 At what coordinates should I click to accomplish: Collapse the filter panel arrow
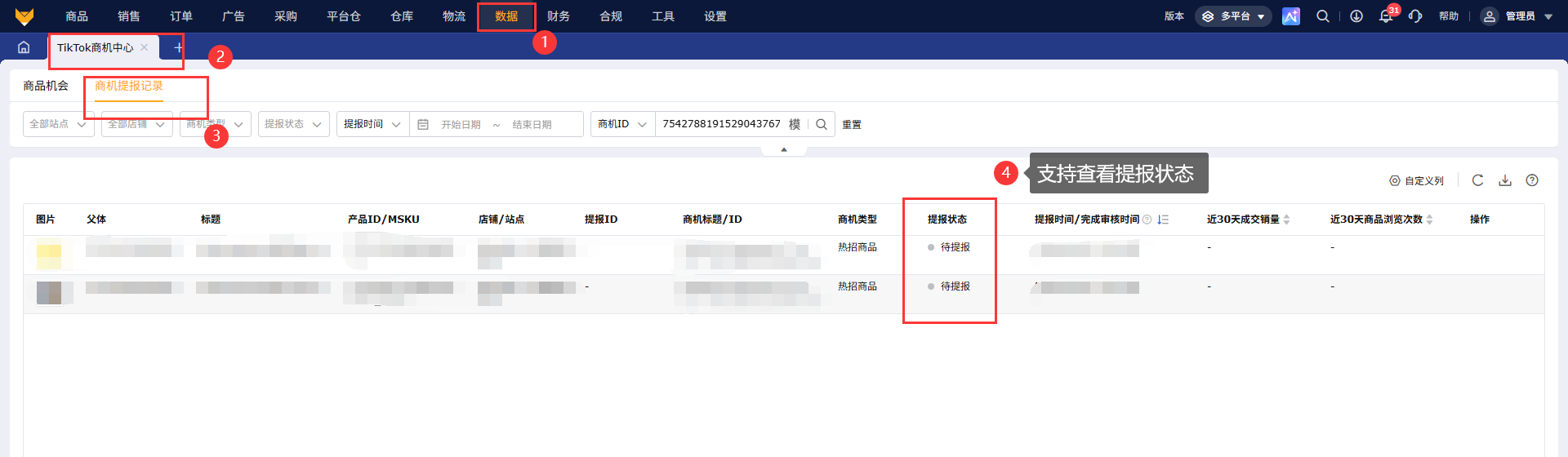pyautogui.click(x=784, y=149)
